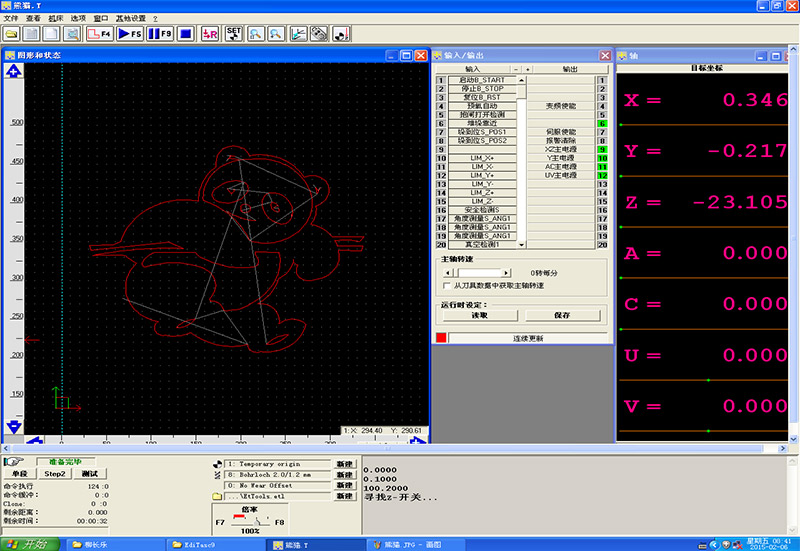
Task: Click the magnifier preview toolbar icon
Action: click(x=72, y=34)
